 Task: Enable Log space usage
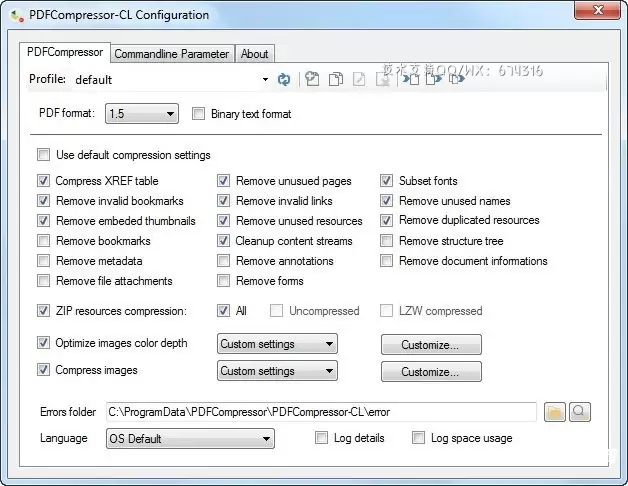418,438
